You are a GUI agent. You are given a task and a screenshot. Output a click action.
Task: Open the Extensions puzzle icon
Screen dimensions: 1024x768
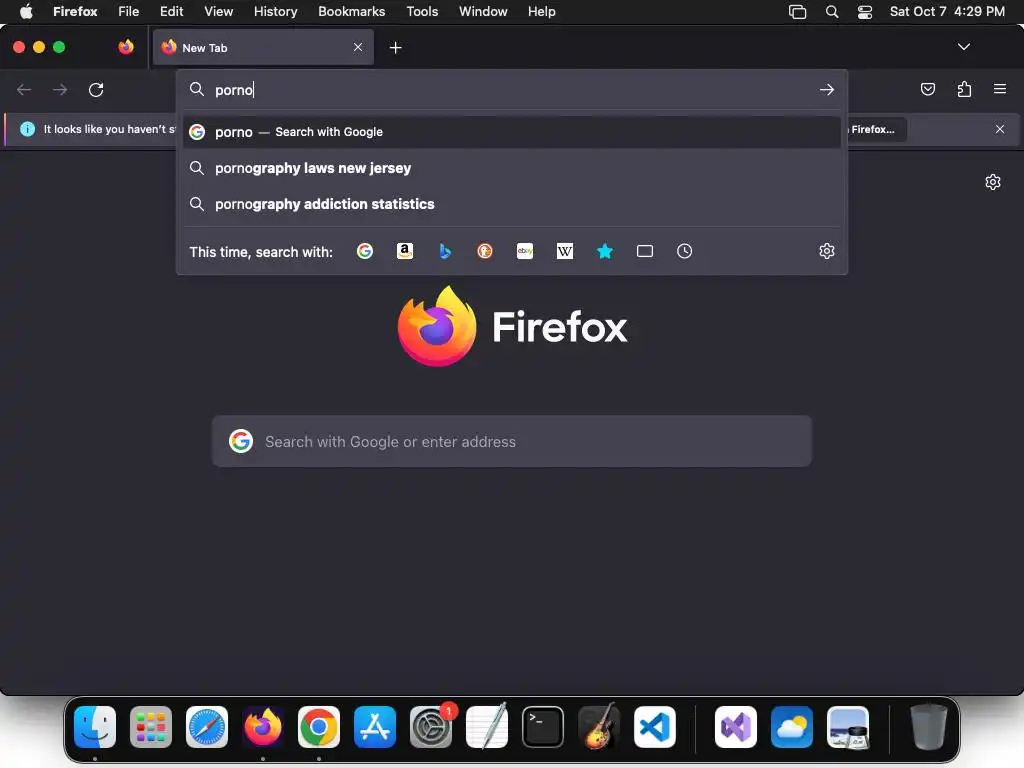pyautogui.click(x=964, y=89)
